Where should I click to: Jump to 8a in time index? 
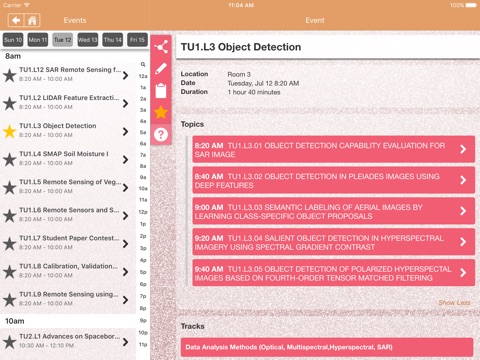[143, 166]
